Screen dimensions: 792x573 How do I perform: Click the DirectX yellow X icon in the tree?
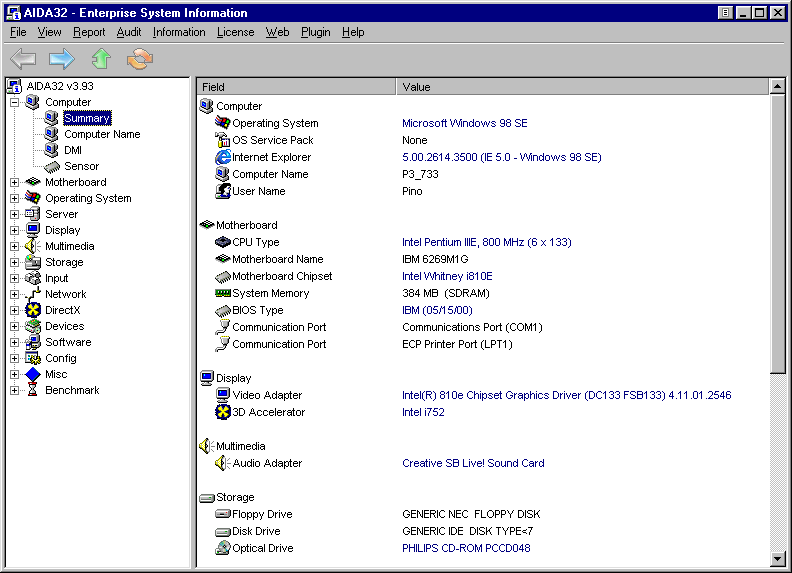[x=33, y=310]
